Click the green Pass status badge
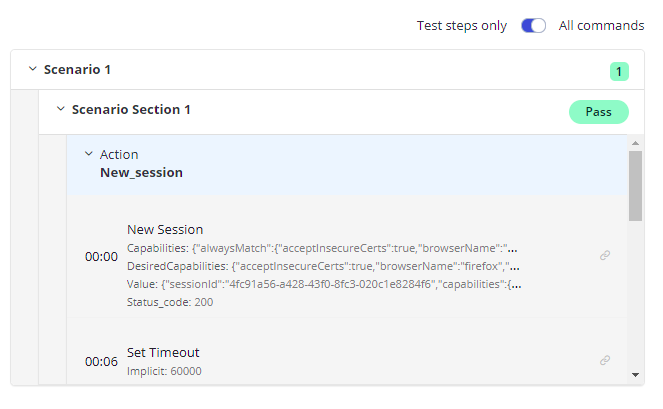This screenshot has width=663, height=409. pos(598,112)
